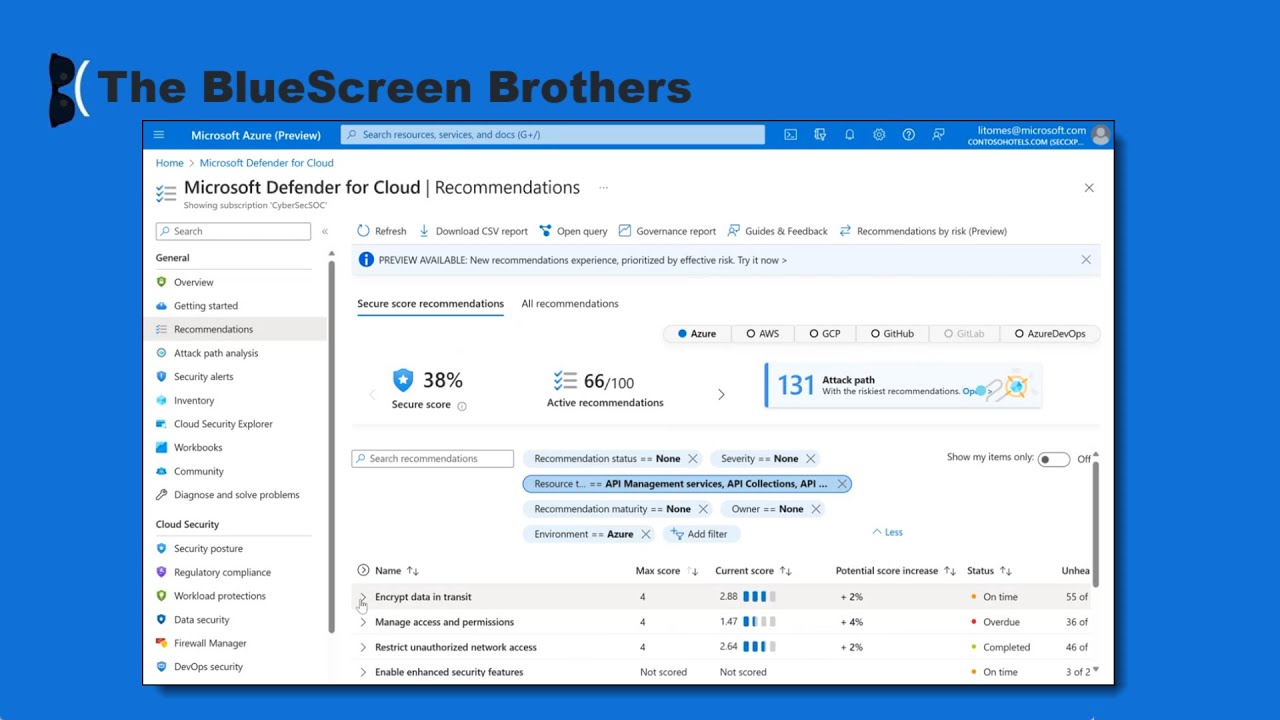
Task: Sort by Potential score increase column
Action: point(895,571)
